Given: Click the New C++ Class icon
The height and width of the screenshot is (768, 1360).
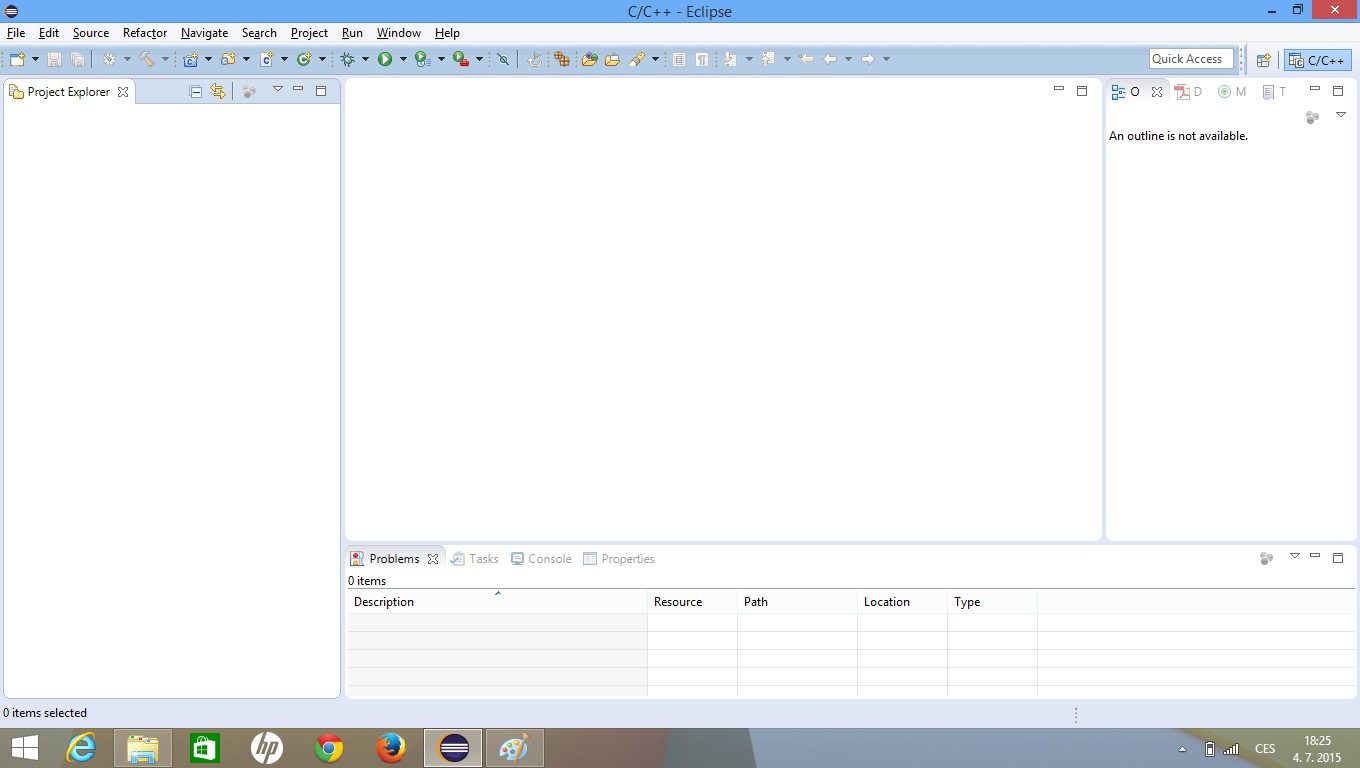Looking at the screenshot, I should click(304, 60).
